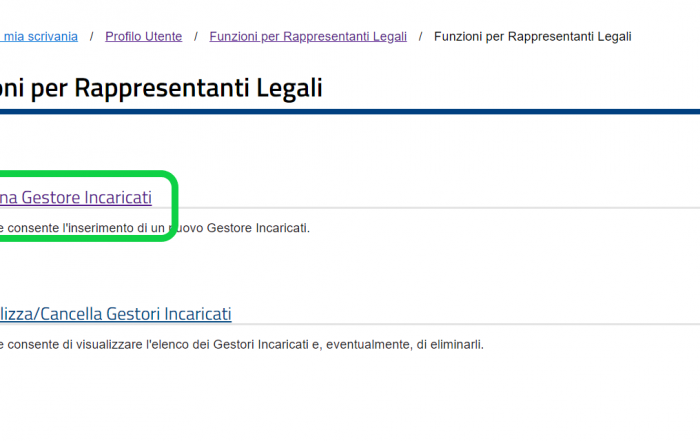Click the 'Gestore Incaricati' nomination link
The height and width of the screenshot is (441, 700).
pyautogui.click(x=76, y=197)
